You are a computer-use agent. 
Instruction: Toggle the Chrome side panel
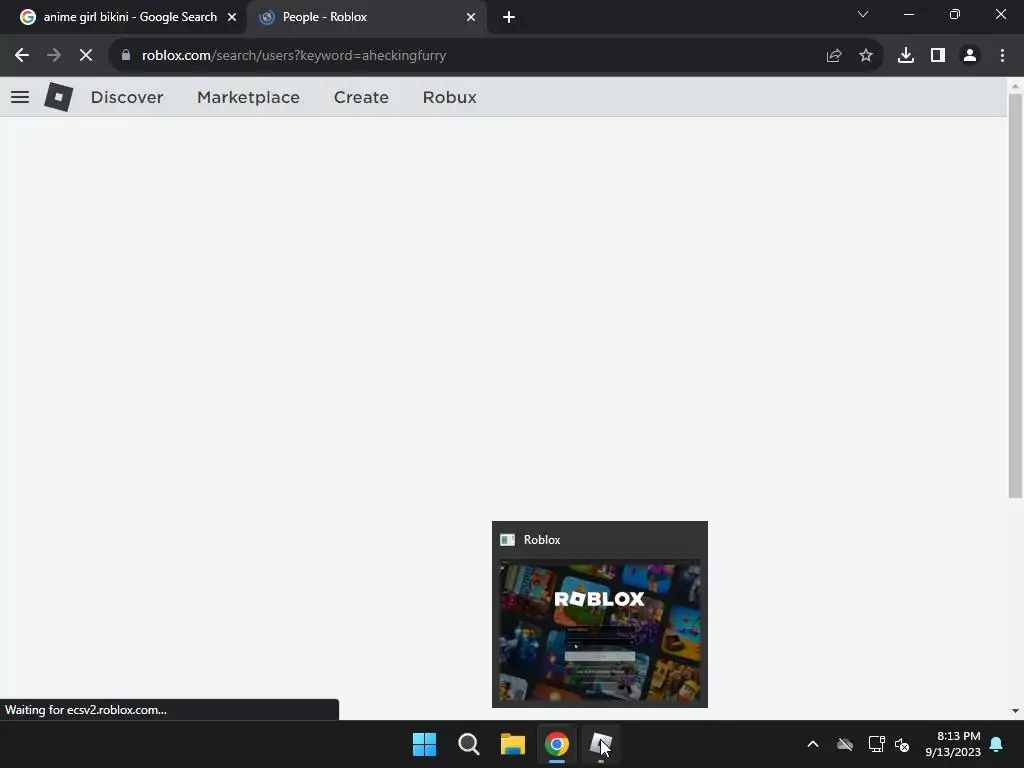point(938,56)
